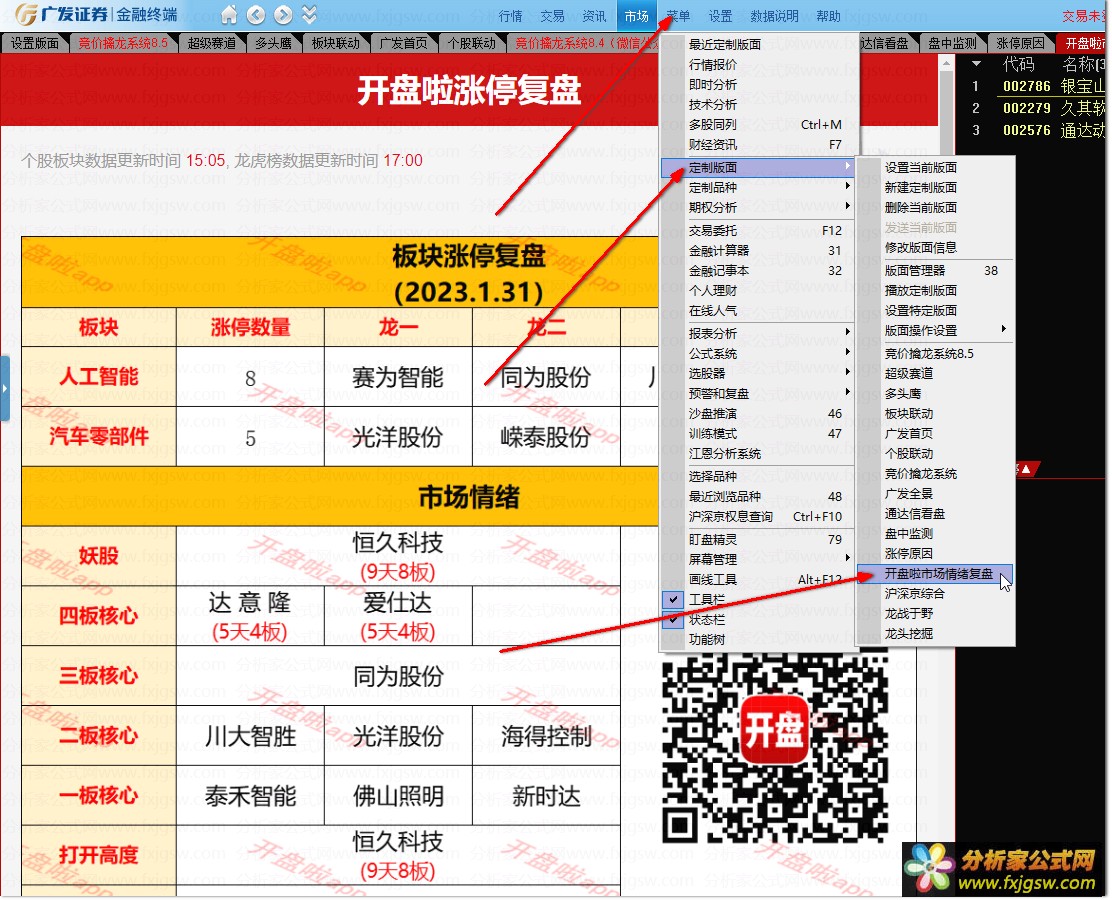Open the 交易 top menu
1112x900 pixels.
coord(552,16)
